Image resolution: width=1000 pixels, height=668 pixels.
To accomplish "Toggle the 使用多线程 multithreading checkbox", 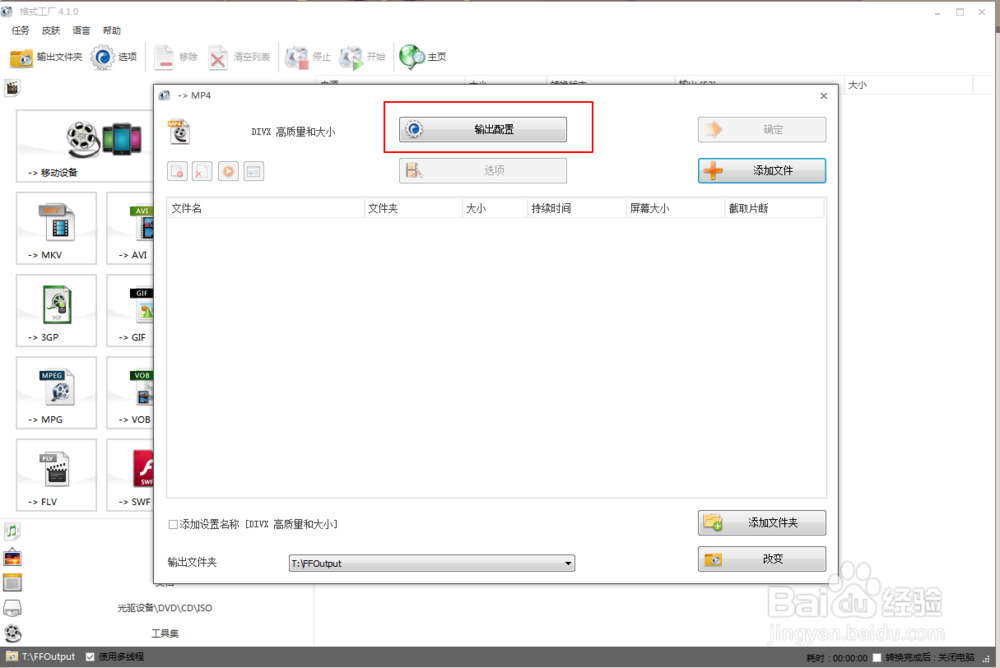I will tap(91, 657).
